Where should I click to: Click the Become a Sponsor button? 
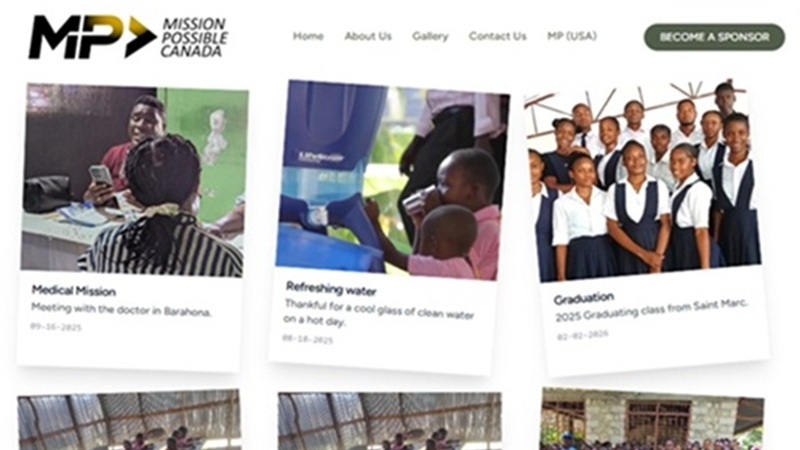pos(714,37)
